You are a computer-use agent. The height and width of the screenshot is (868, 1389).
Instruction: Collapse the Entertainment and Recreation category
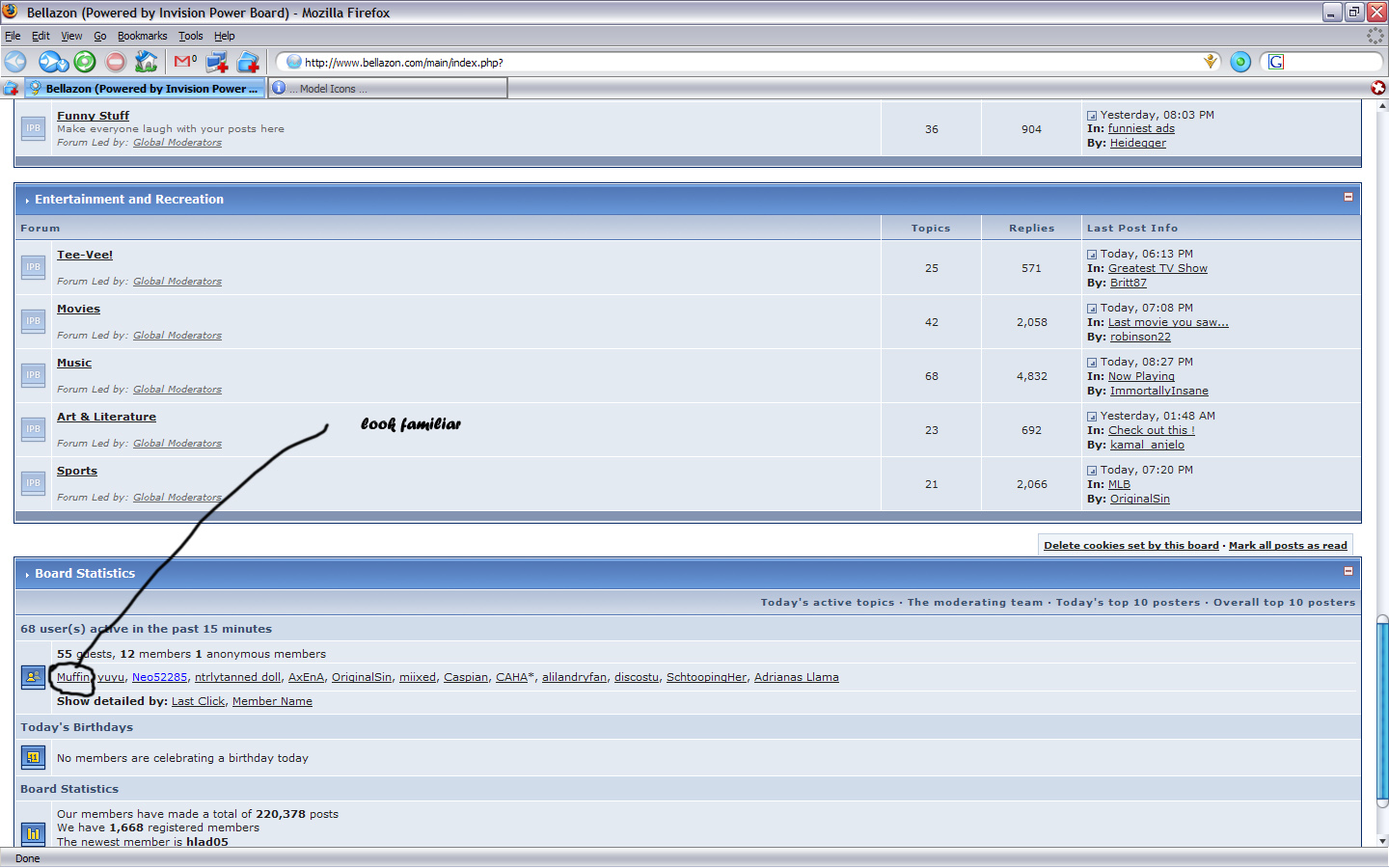pos(1348,197)
